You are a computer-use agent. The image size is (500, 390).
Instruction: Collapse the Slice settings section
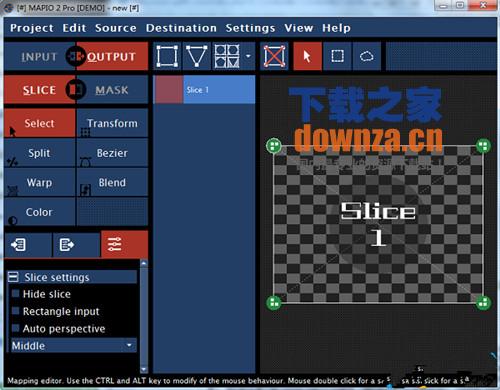(13, 277)
